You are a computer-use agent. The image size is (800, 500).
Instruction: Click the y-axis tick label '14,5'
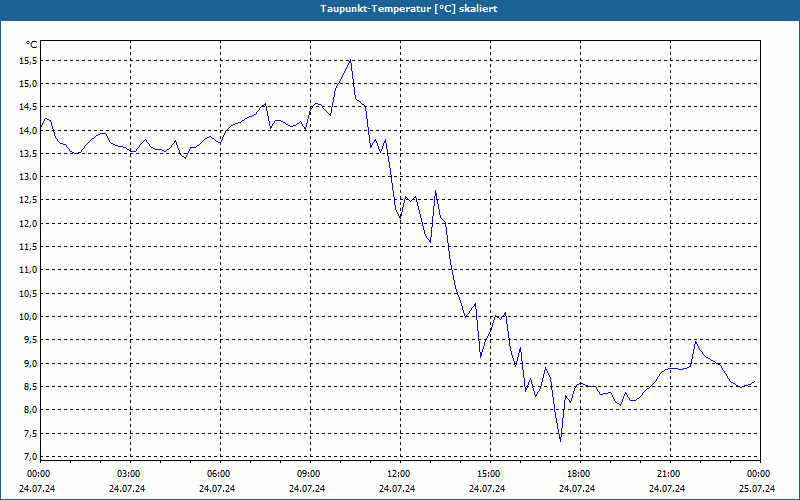click(x=29, y=107)
